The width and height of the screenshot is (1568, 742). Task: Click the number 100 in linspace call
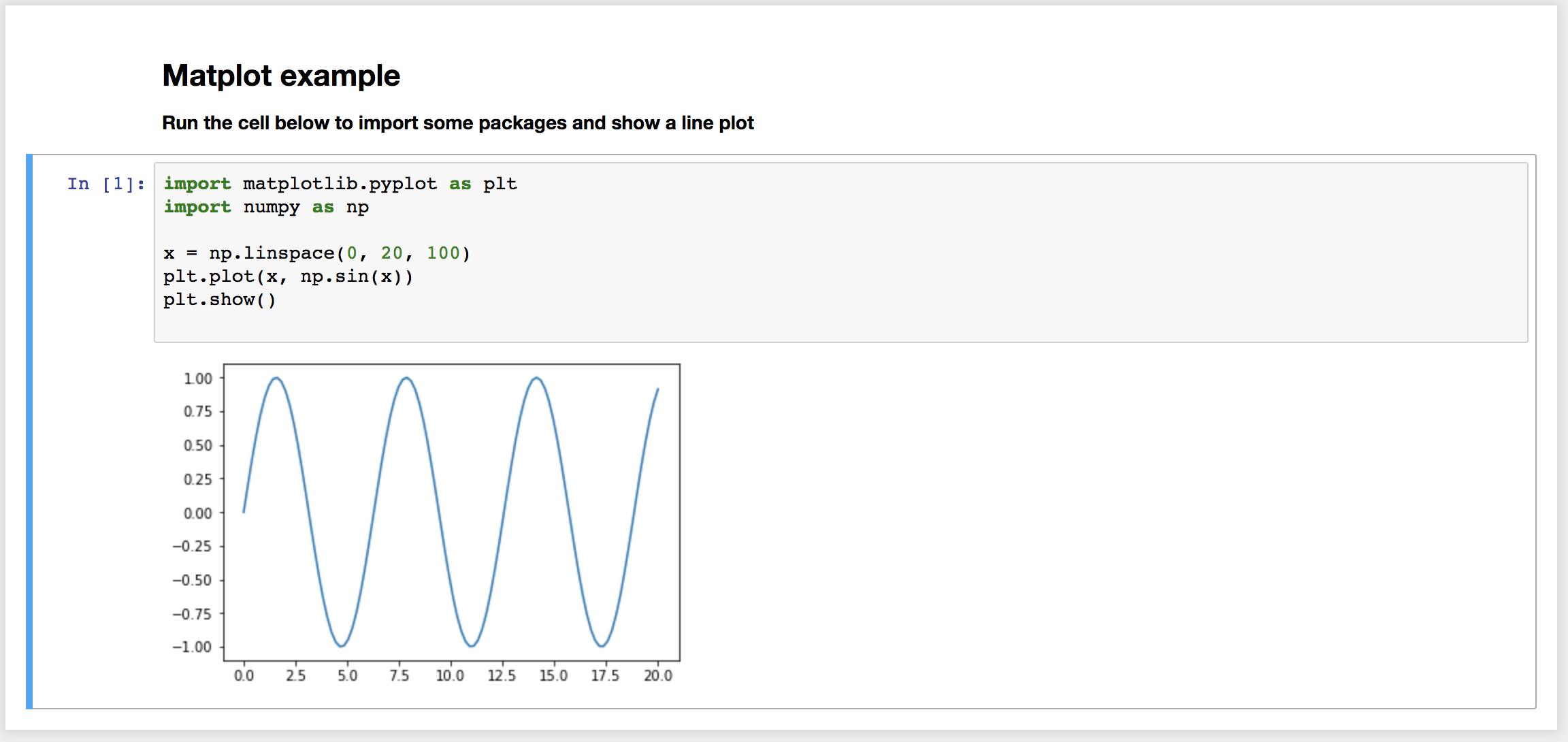(443, 253)
